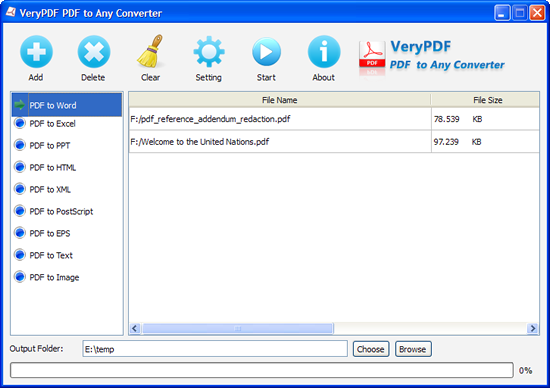Maximize the VeryPDF window
This screenshot has height=388, width=550.
[x=519, y=13]
